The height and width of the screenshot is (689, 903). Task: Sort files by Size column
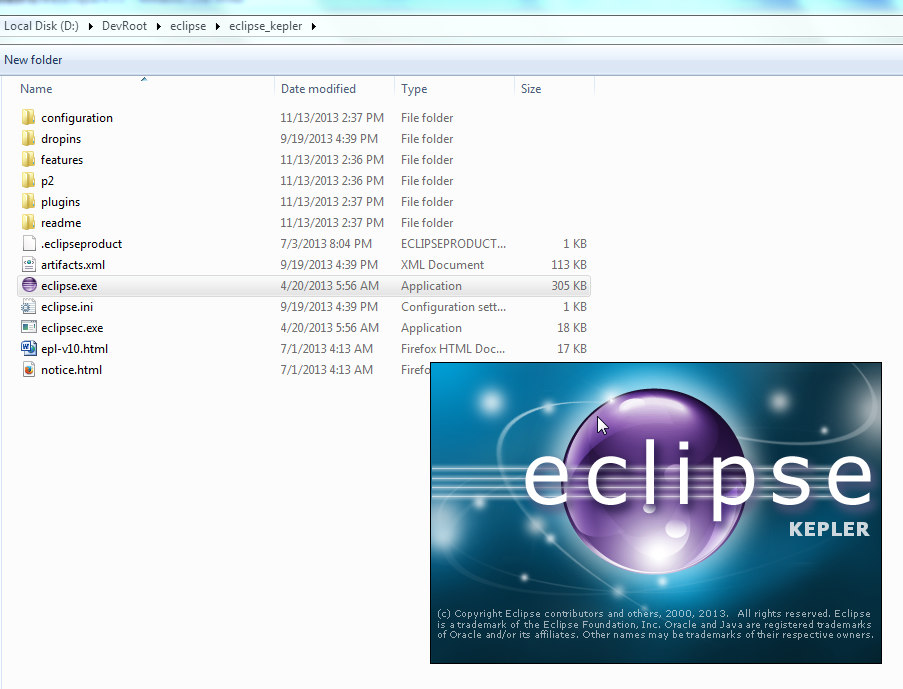[531, 89]
